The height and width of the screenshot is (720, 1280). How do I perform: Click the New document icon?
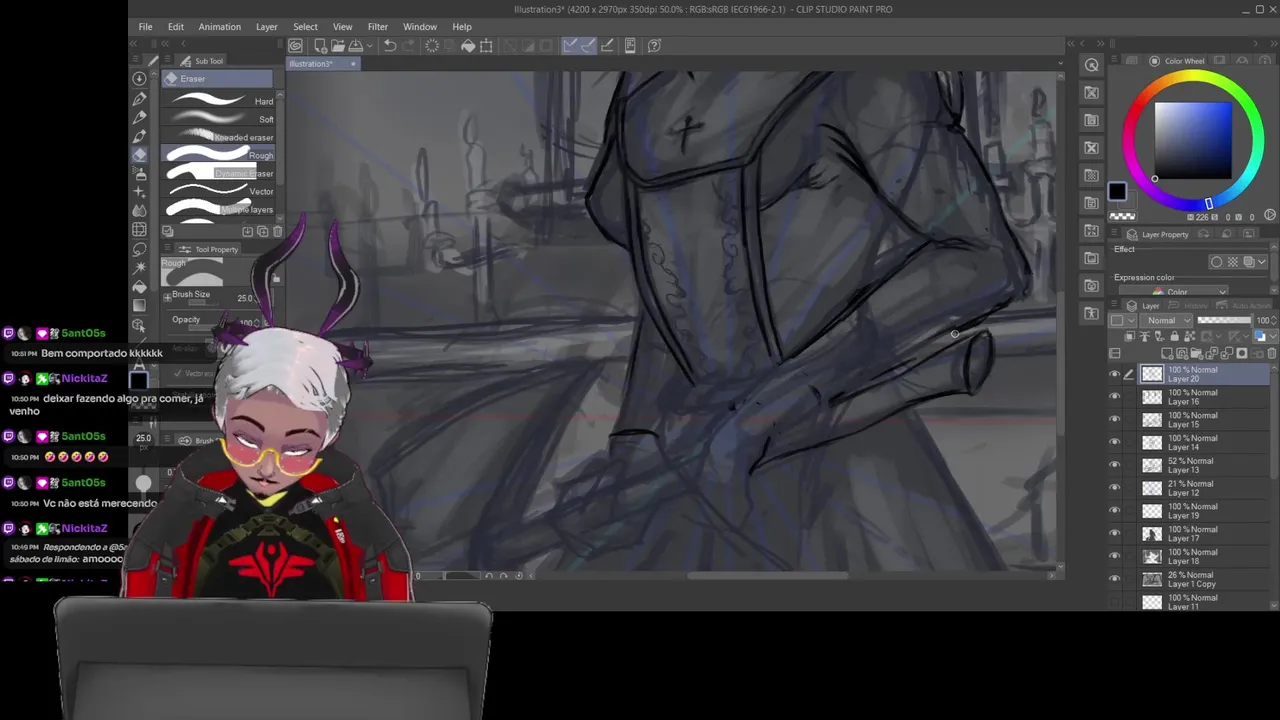pos(320,45)
